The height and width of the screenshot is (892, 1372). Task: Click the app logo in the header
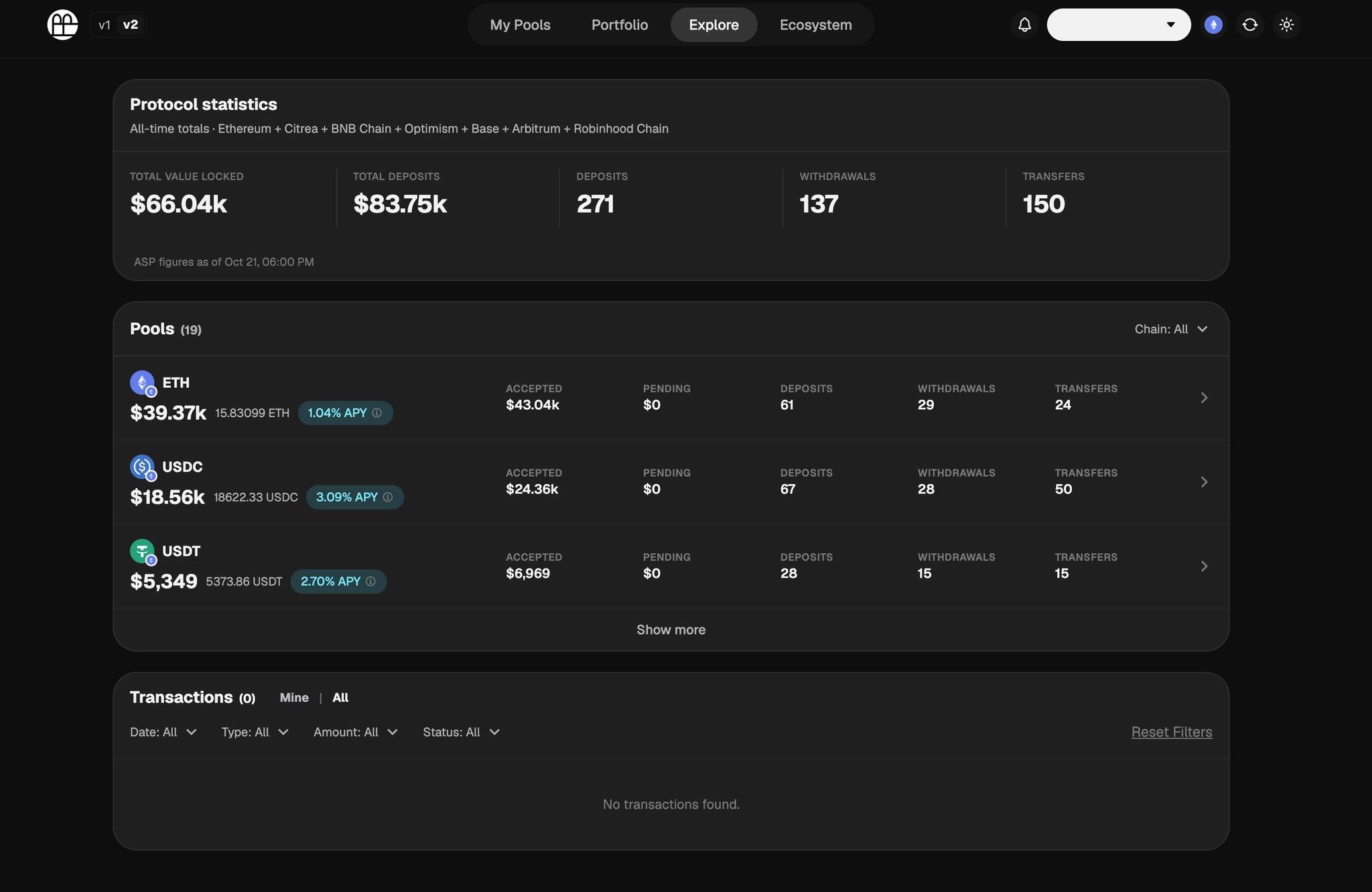click(63, 25)
